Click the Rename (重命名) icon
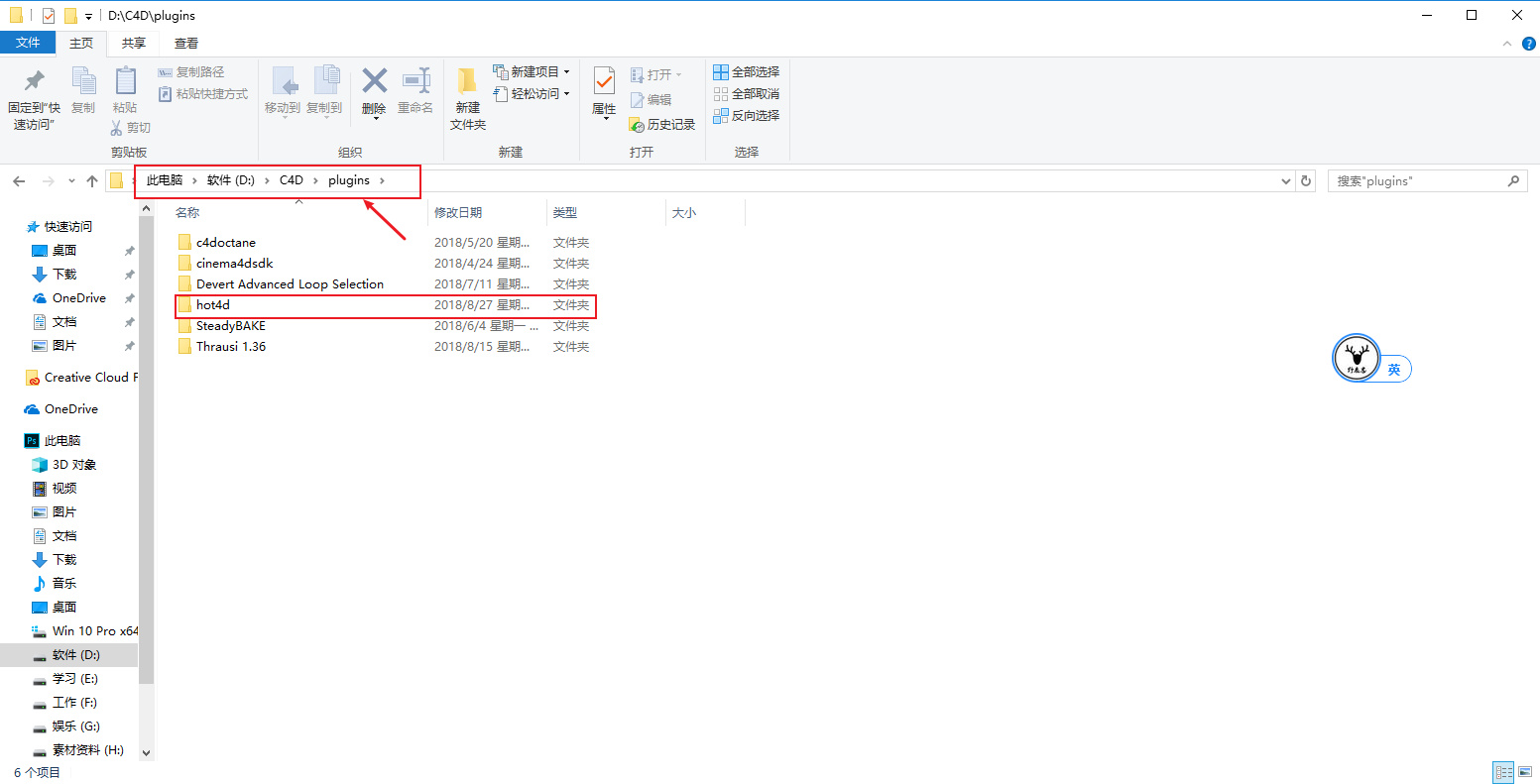The height and width of the screenshot is (784, 1540). (x=415, y=81)
